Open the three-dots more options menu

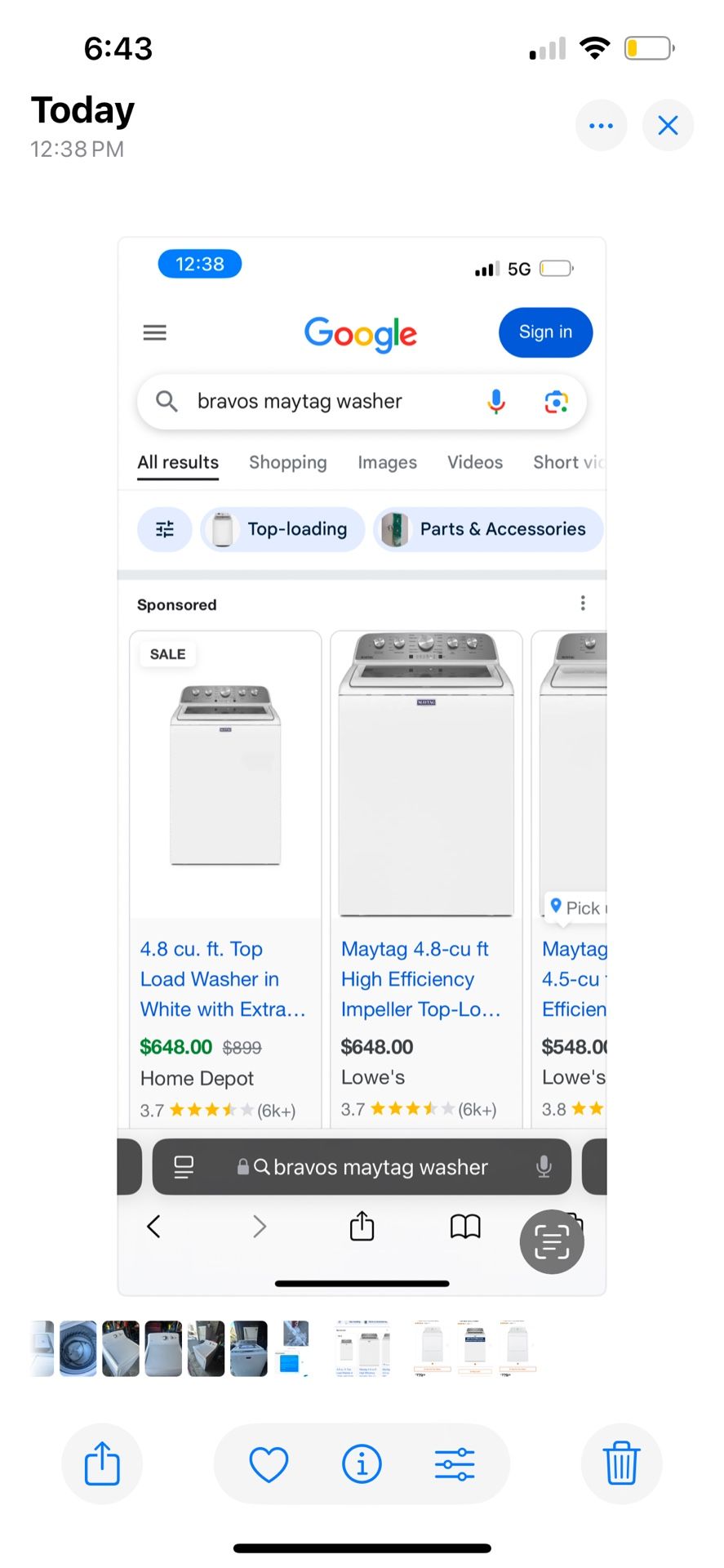click(601, 126)
